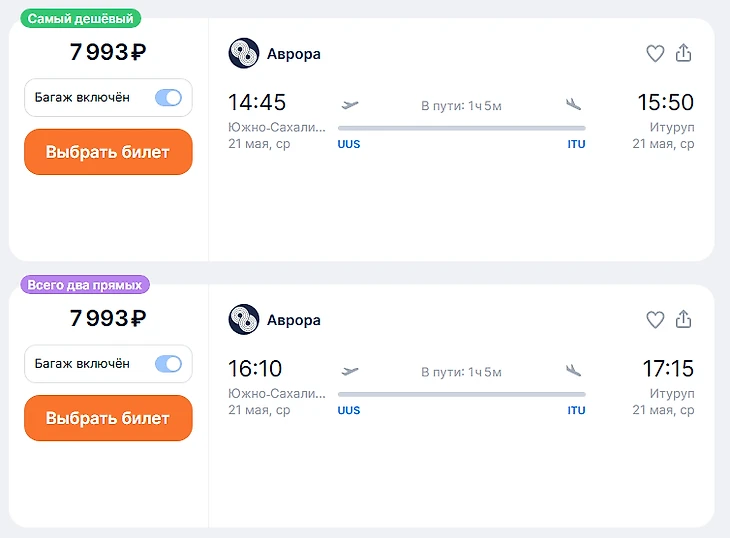Screen dimensions: 730x538
Task: Toggle baggage included on the second ticket
Action: (168, 364)
